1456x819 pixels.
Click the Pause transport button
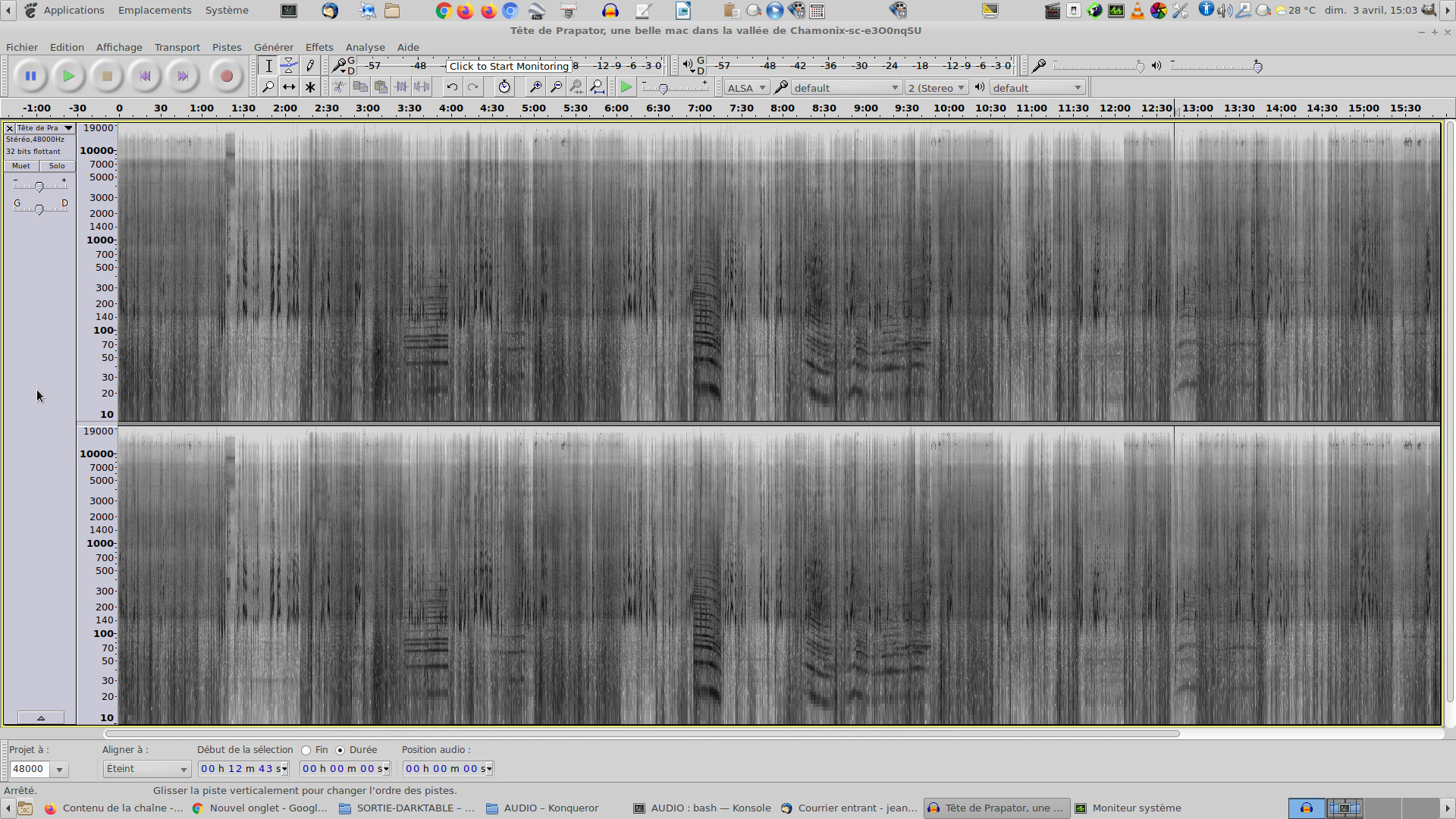click(x=30, y=76)
